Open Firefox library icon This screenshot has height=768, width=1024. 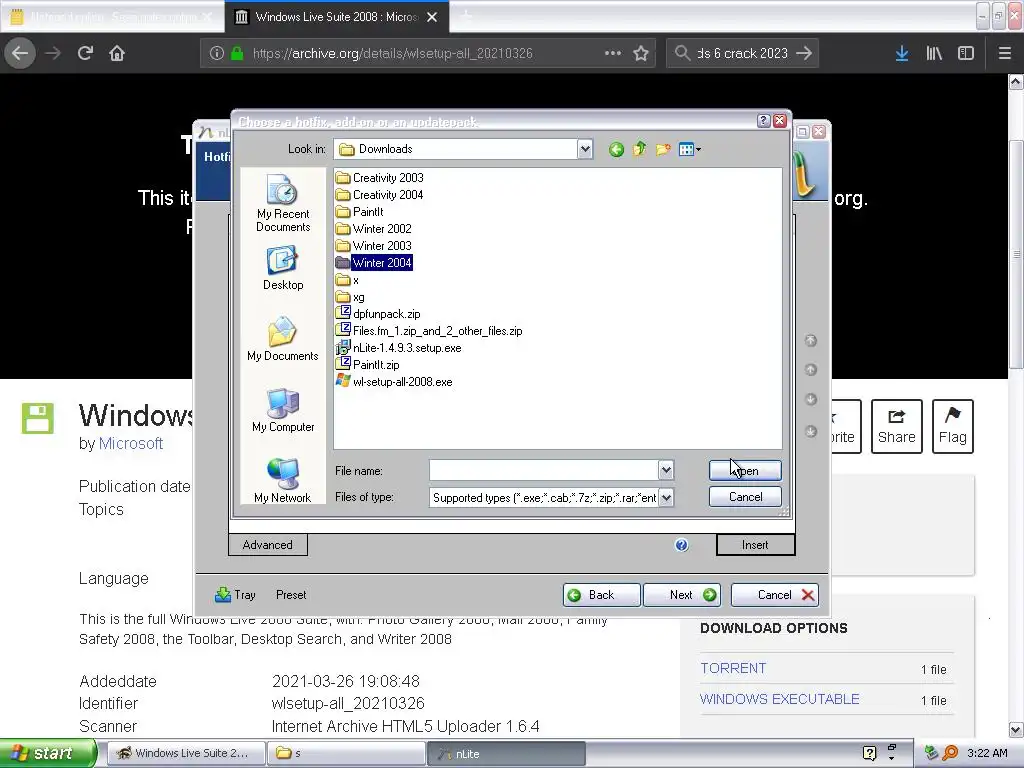[x=934, y=53]
